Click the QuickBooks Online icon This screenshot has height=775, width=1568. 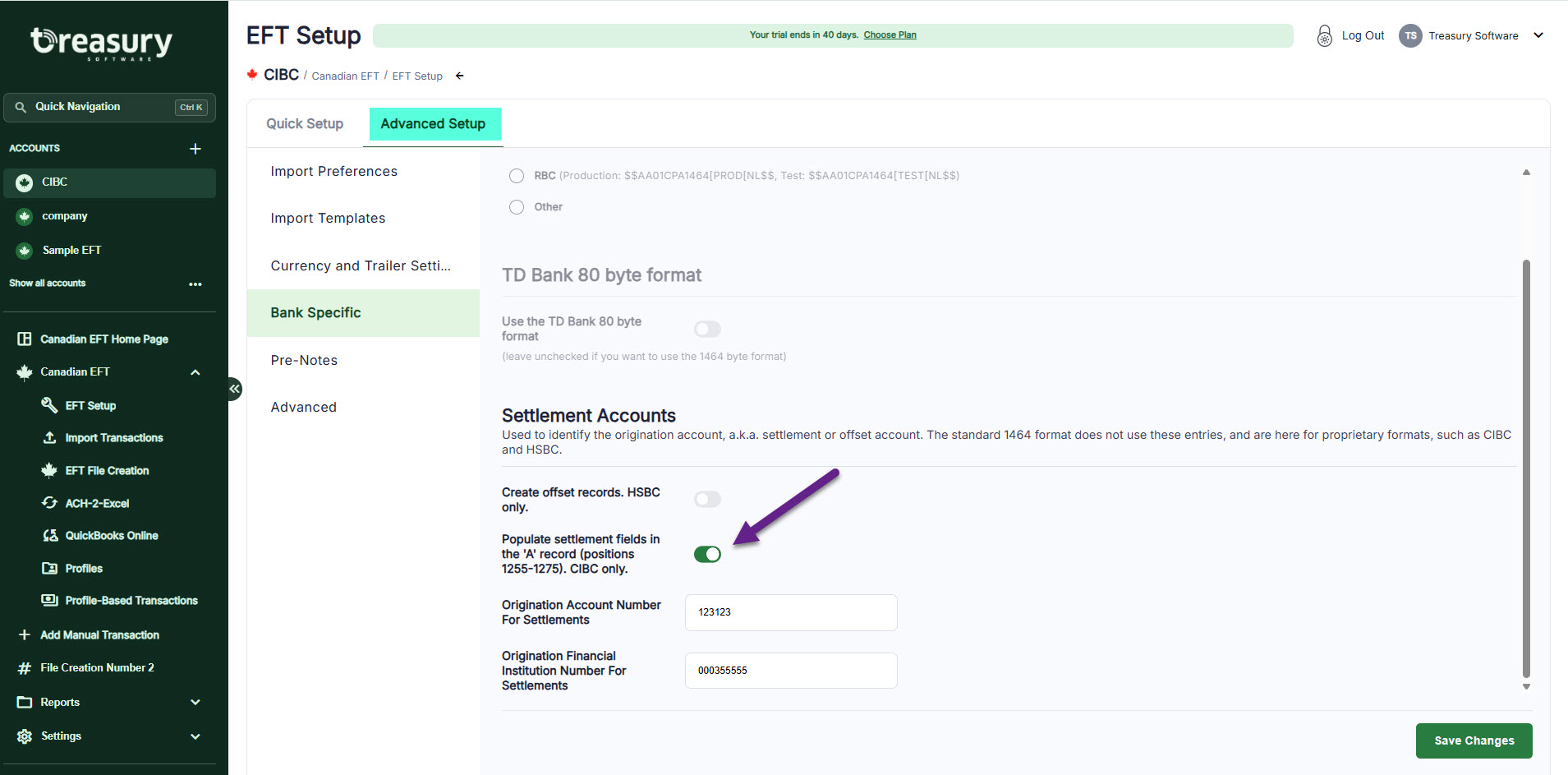(x=50, y=535)
